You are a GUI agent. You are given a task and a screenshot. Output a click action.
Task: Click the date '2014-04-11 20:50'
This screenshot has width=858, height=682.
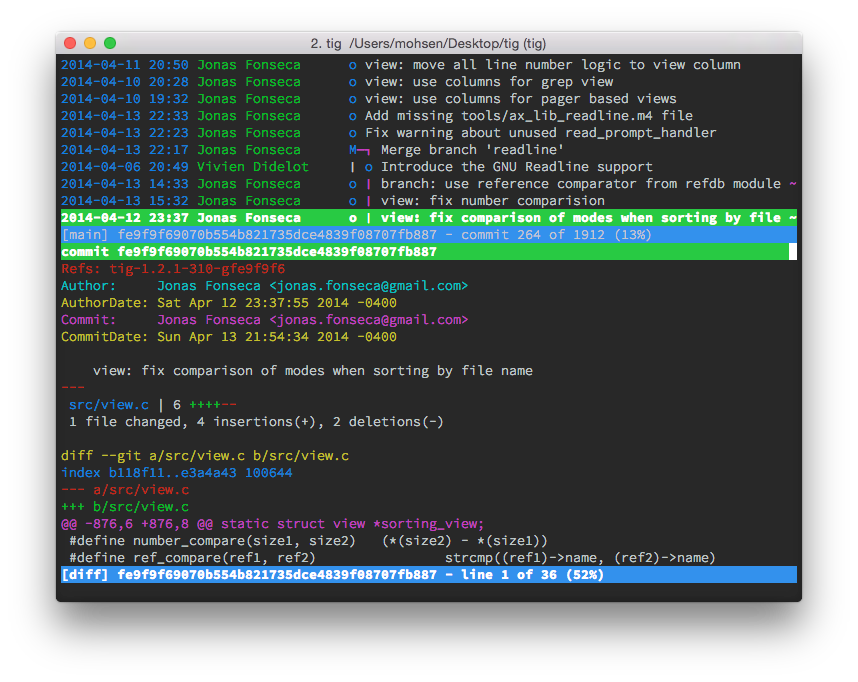[x=125, y=65]
